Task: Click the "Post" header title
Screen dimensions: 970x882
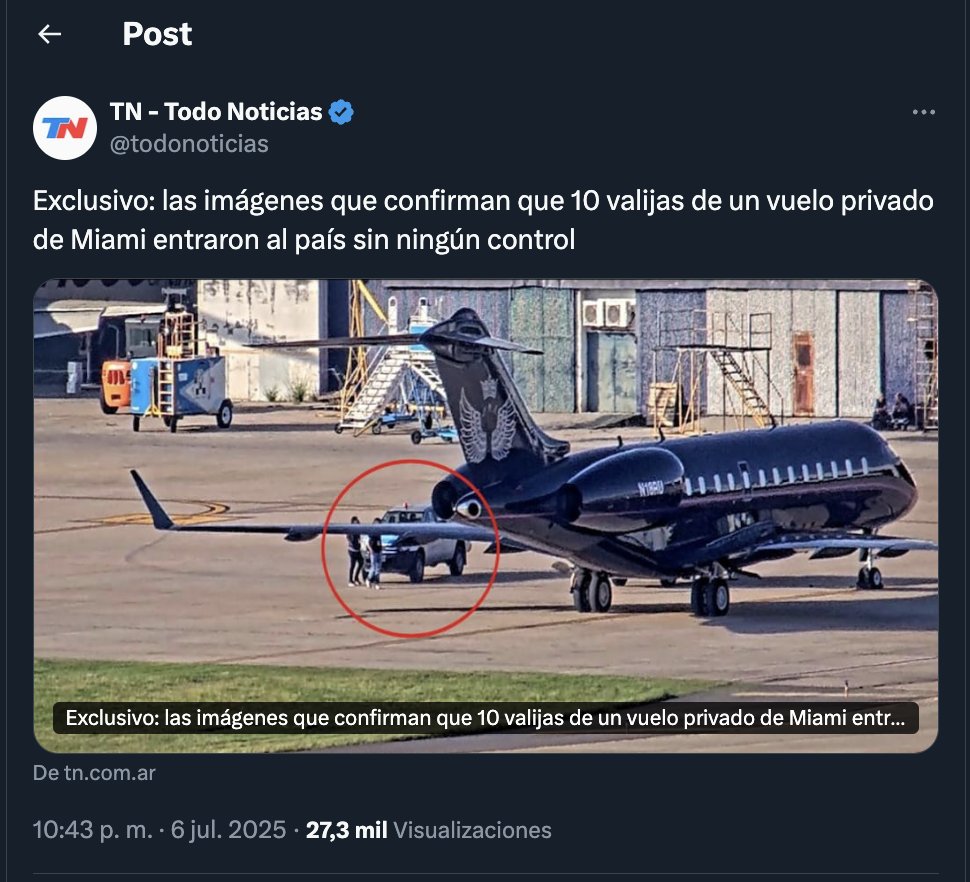Action: click(x=157, y=34)
